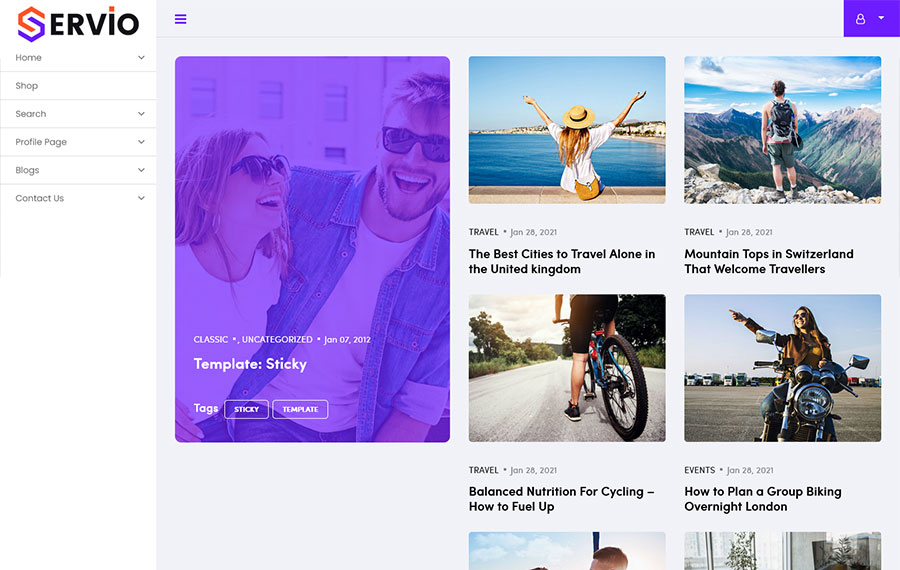Select the Blogs menu item

[x=27, y=170]
